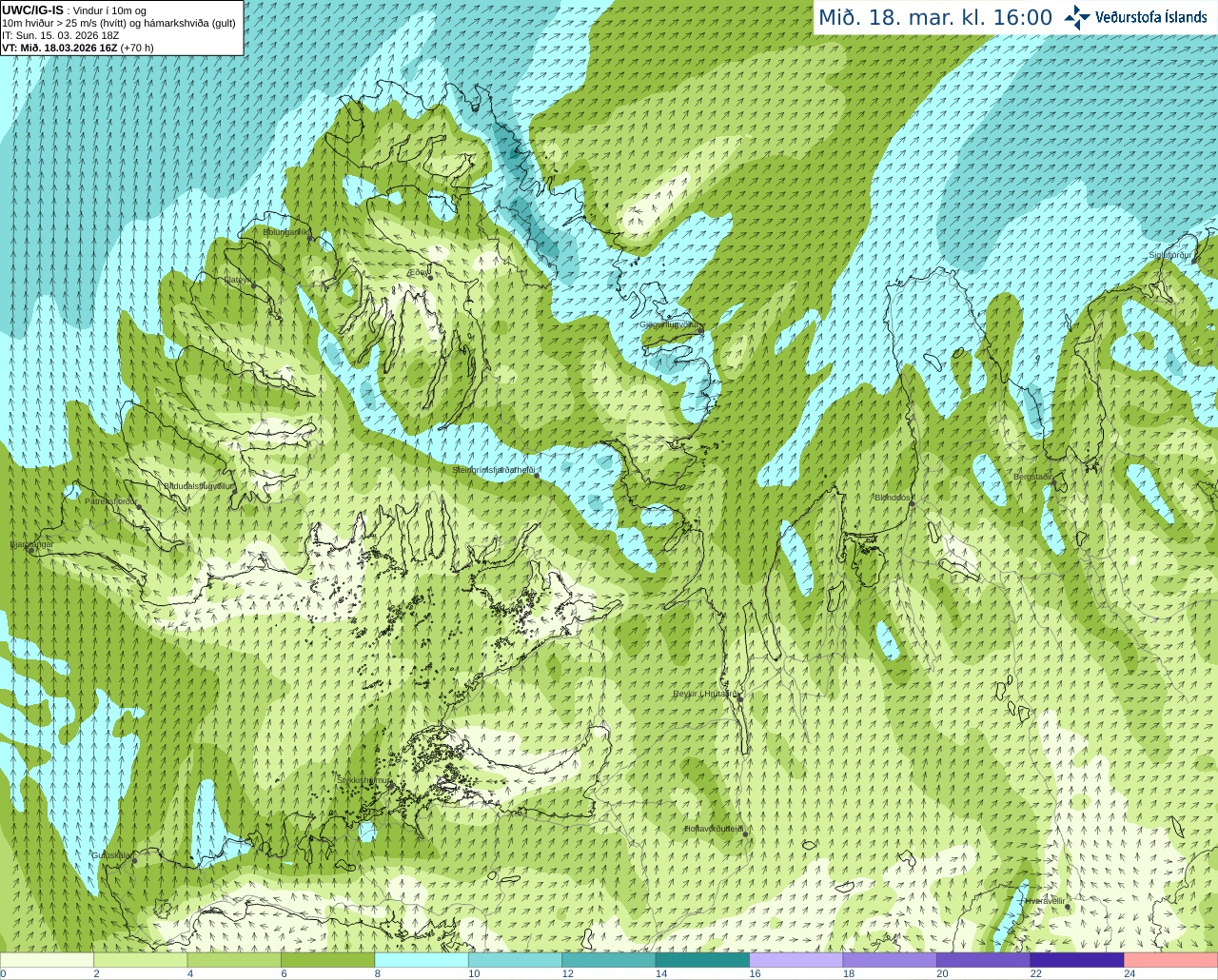1218x980 pixels.
Task: Click the 14–16 m/s legend swatch
Action: tap(702, 960)
